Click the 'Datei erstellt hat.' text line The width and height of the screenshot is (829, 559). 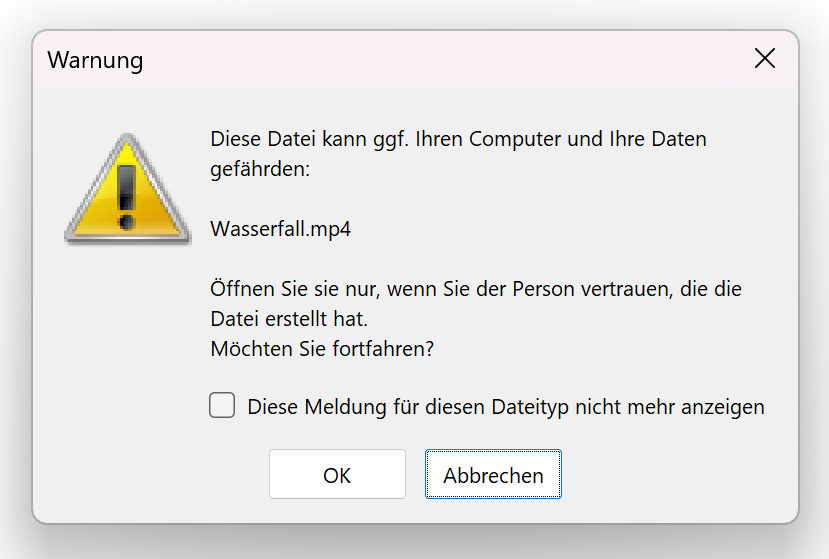pyautogui.click(x=289, y=319)
